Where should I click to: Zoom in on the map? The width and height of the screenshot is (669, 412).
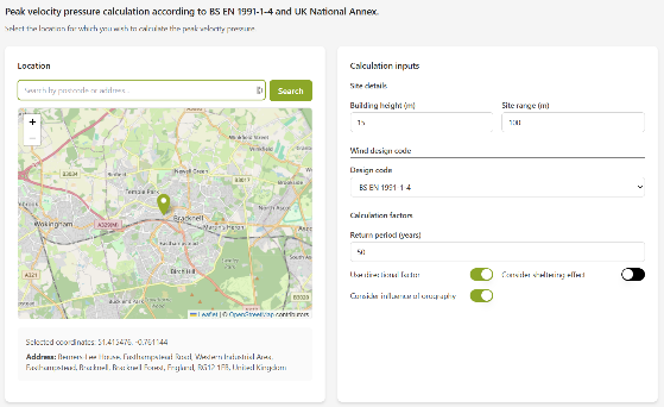click(x=33, y=122)
